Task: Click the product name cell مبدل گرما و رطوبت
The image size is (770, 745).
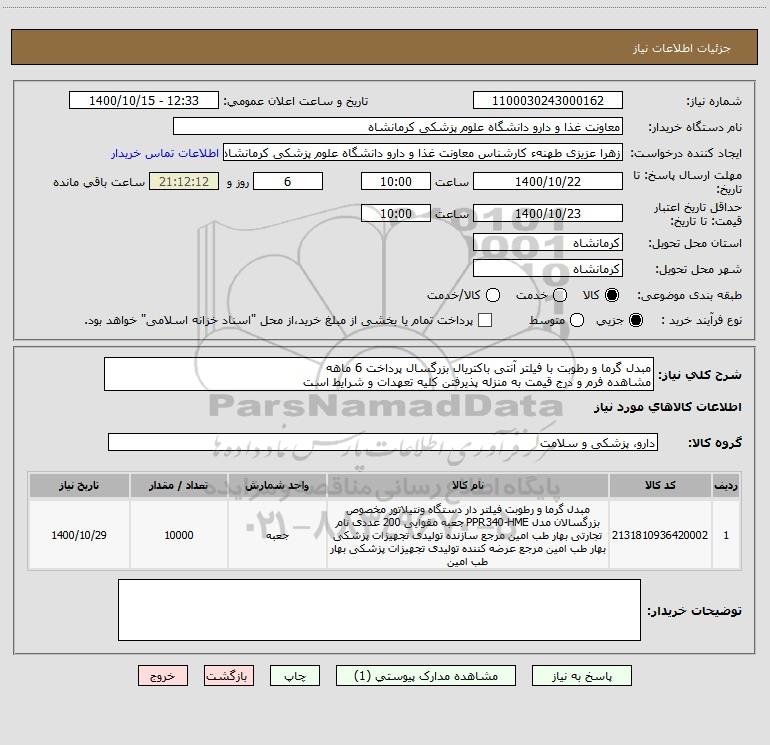Action: coord(468,535)
